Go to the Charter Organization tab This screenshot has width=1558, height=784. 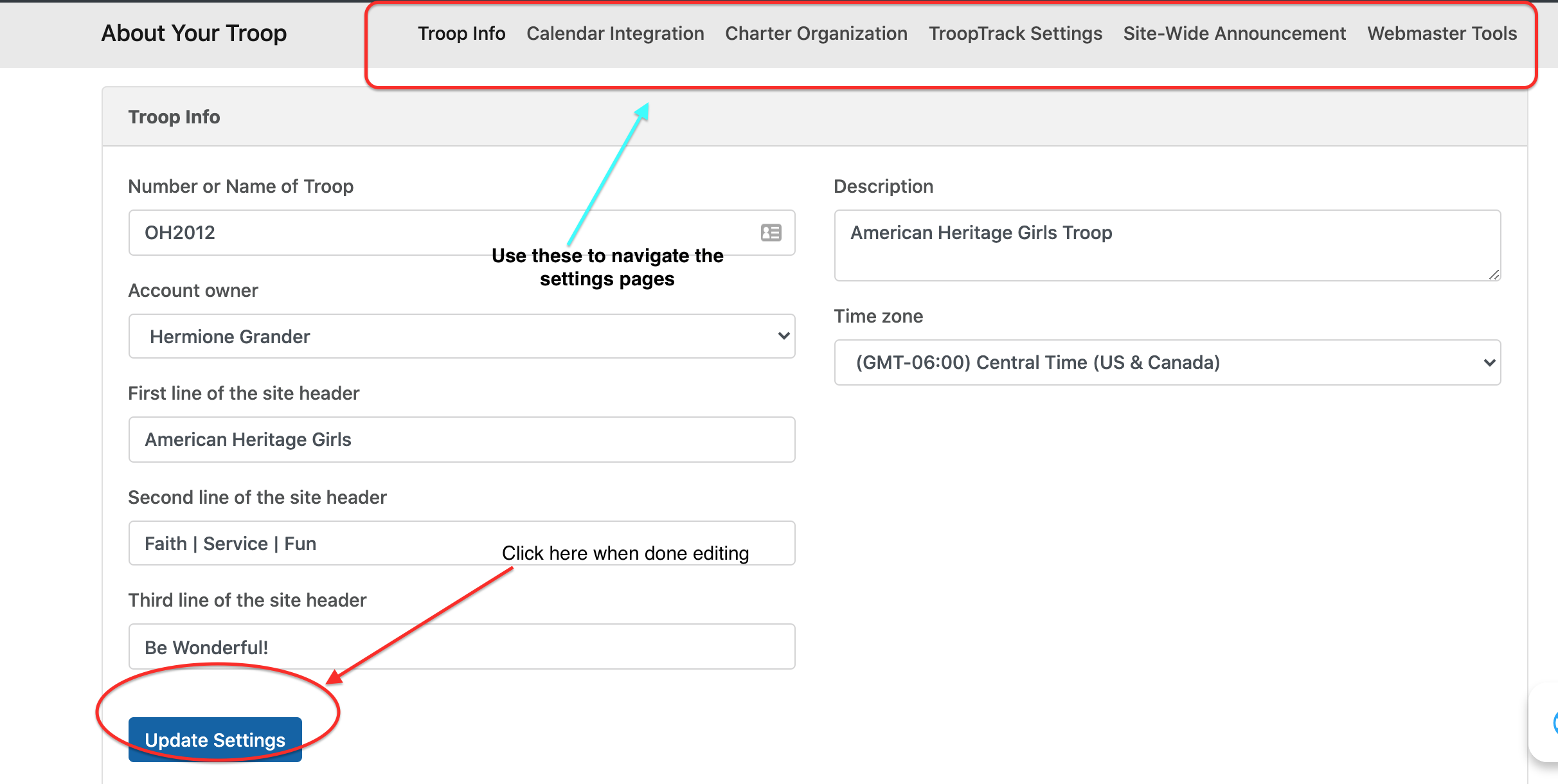click(816, 33)
